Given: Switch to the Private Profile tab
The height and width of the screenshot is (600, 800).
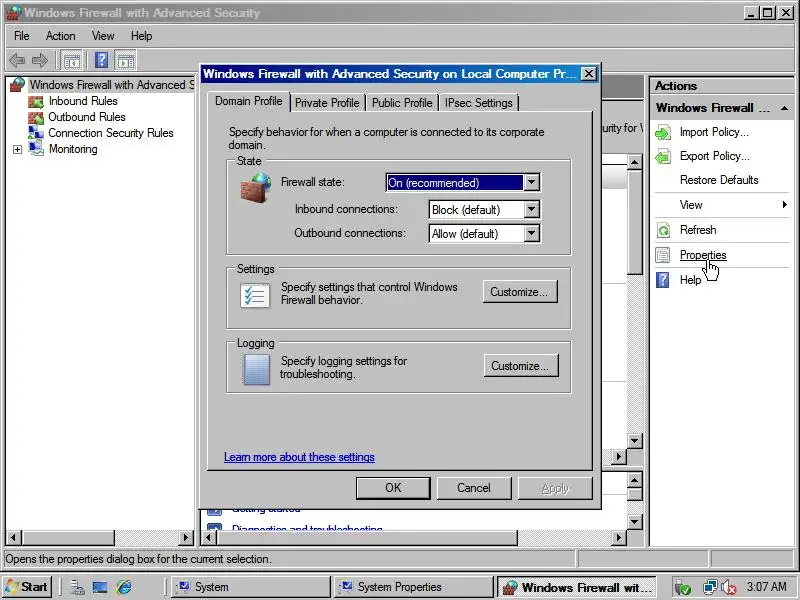Looking at the screenshot, I should tap(327, 103).
